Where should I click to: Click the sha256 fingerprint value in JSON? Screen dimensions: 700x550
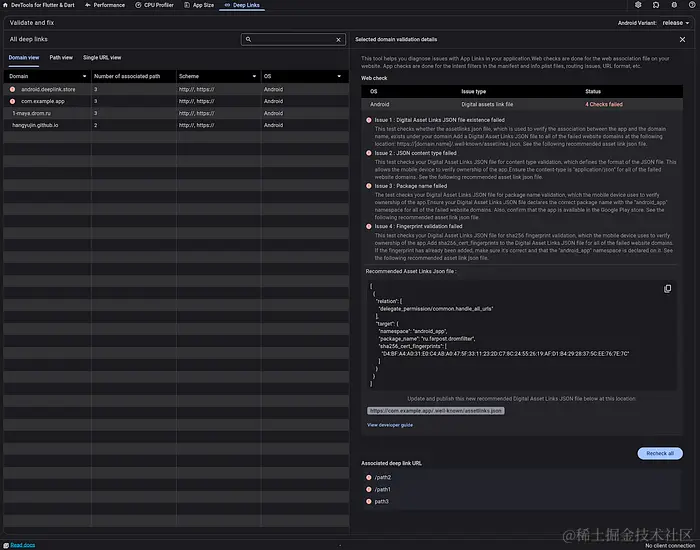[505, 354]
